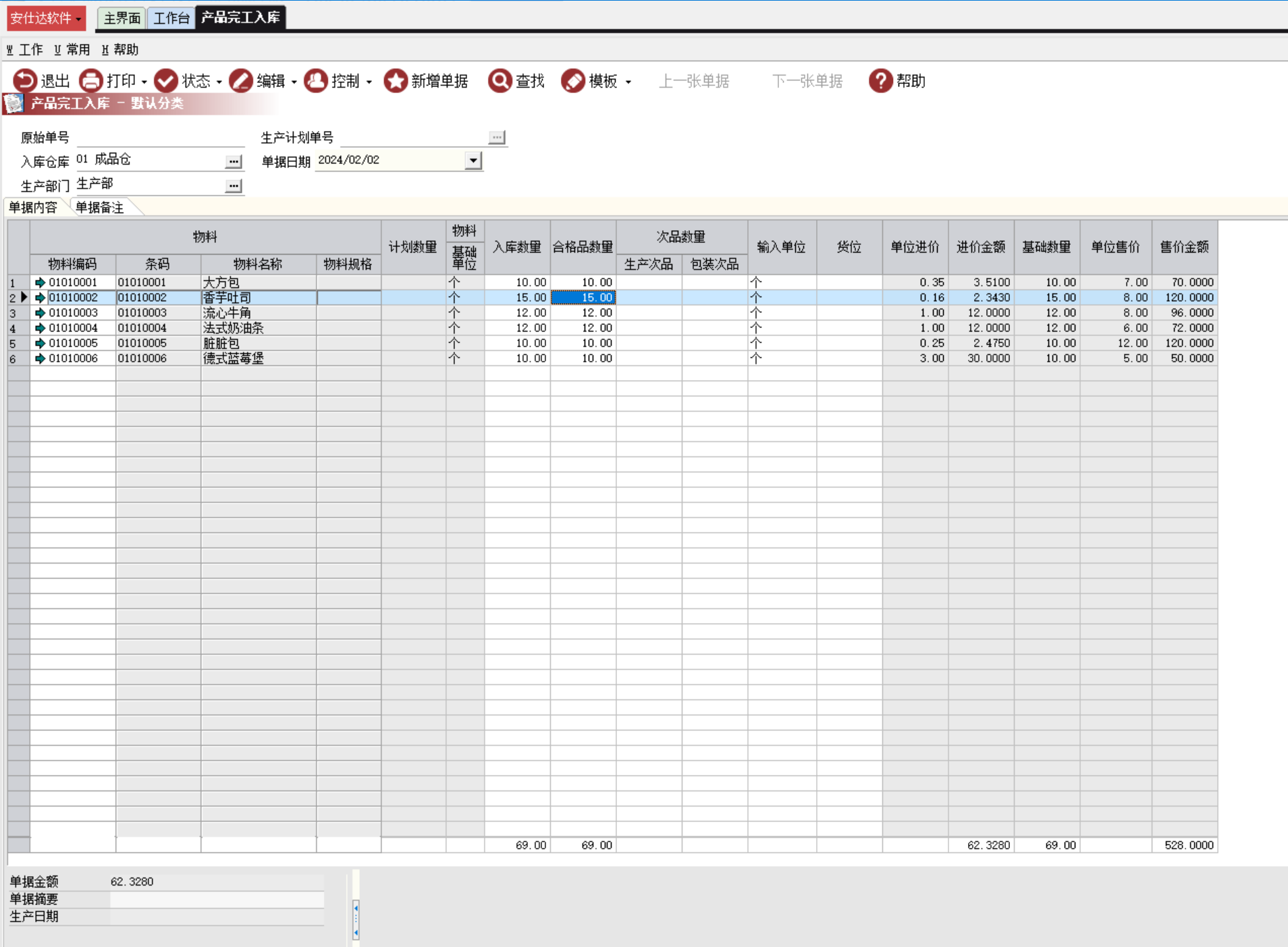Click the 入库数量 column header
Viewport: 1288px width, 947px height.
[x=517, y=247]
